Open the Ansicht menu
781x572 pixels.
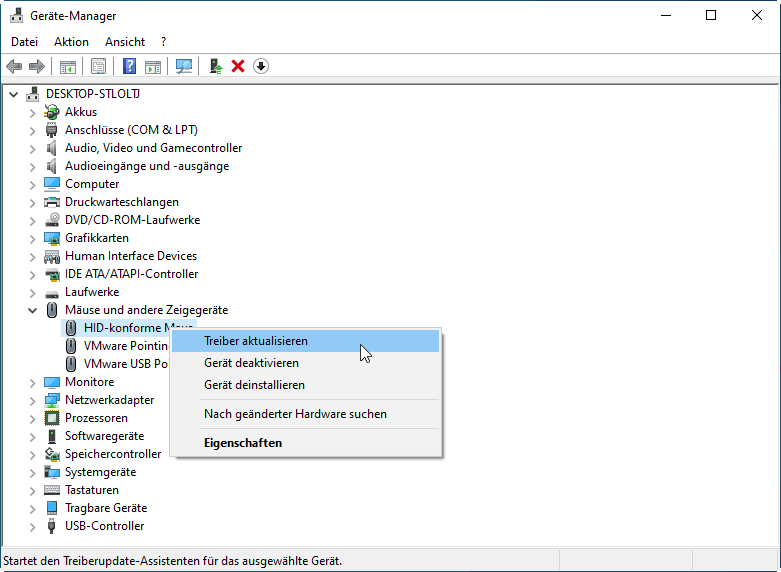coord(125,42)
